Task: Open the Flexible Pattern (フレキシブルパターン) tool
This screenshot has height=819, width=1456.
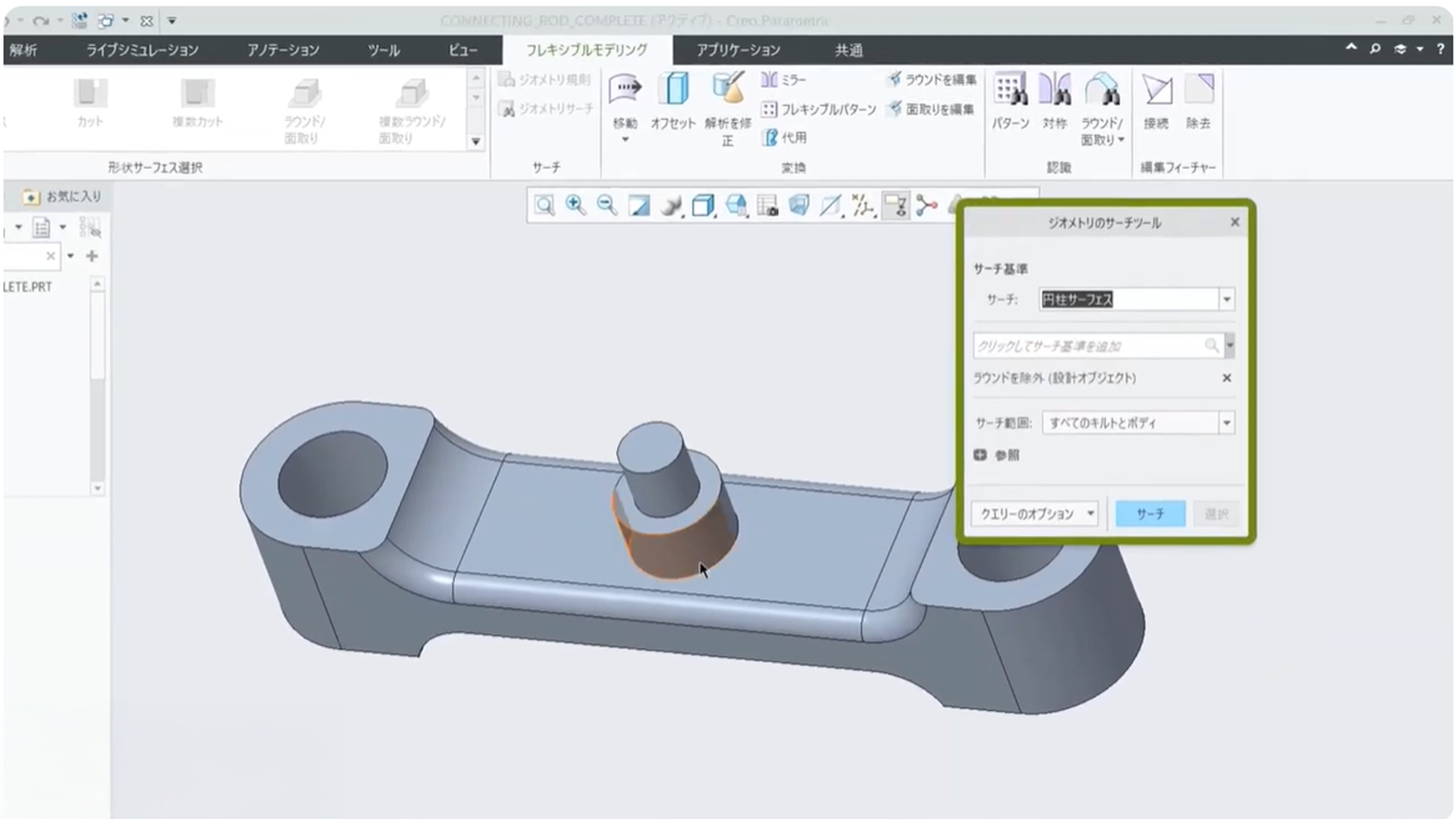Action: [819, 109]
